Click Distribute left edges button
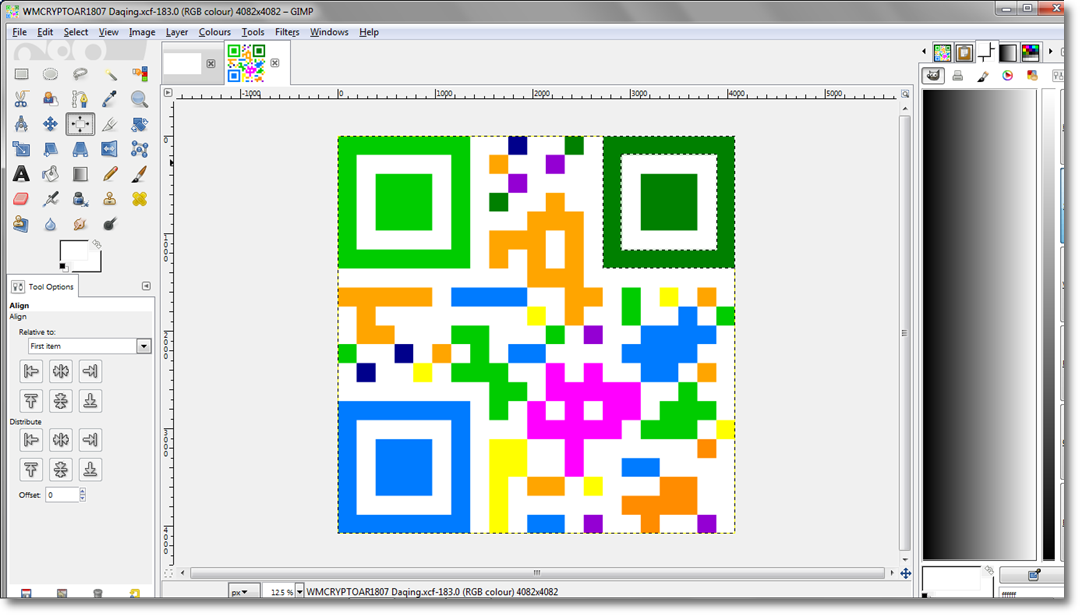The image size is (1080, 615). [31, 439]
